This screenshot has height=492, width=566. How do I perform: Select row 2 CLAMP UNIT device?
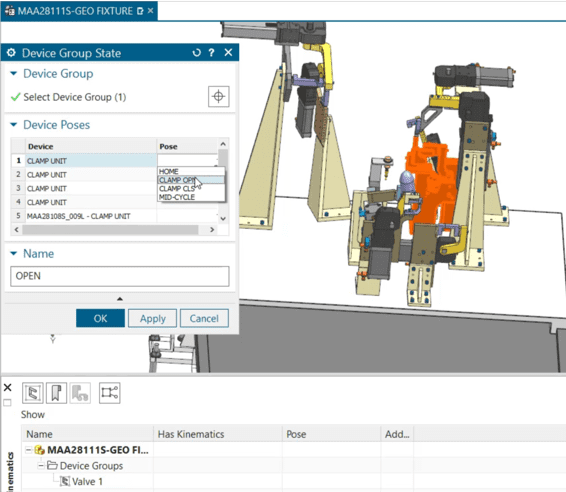(91, 175)
